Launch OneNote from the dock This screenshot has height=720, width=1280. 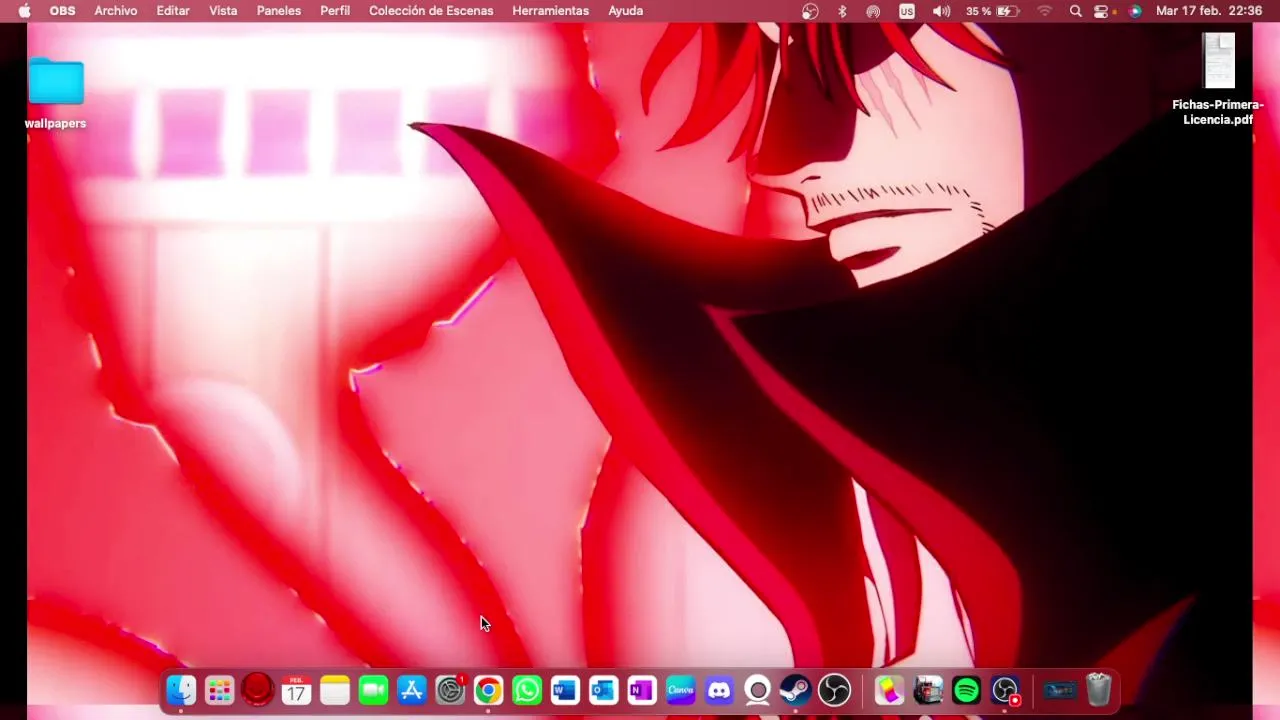642,690
